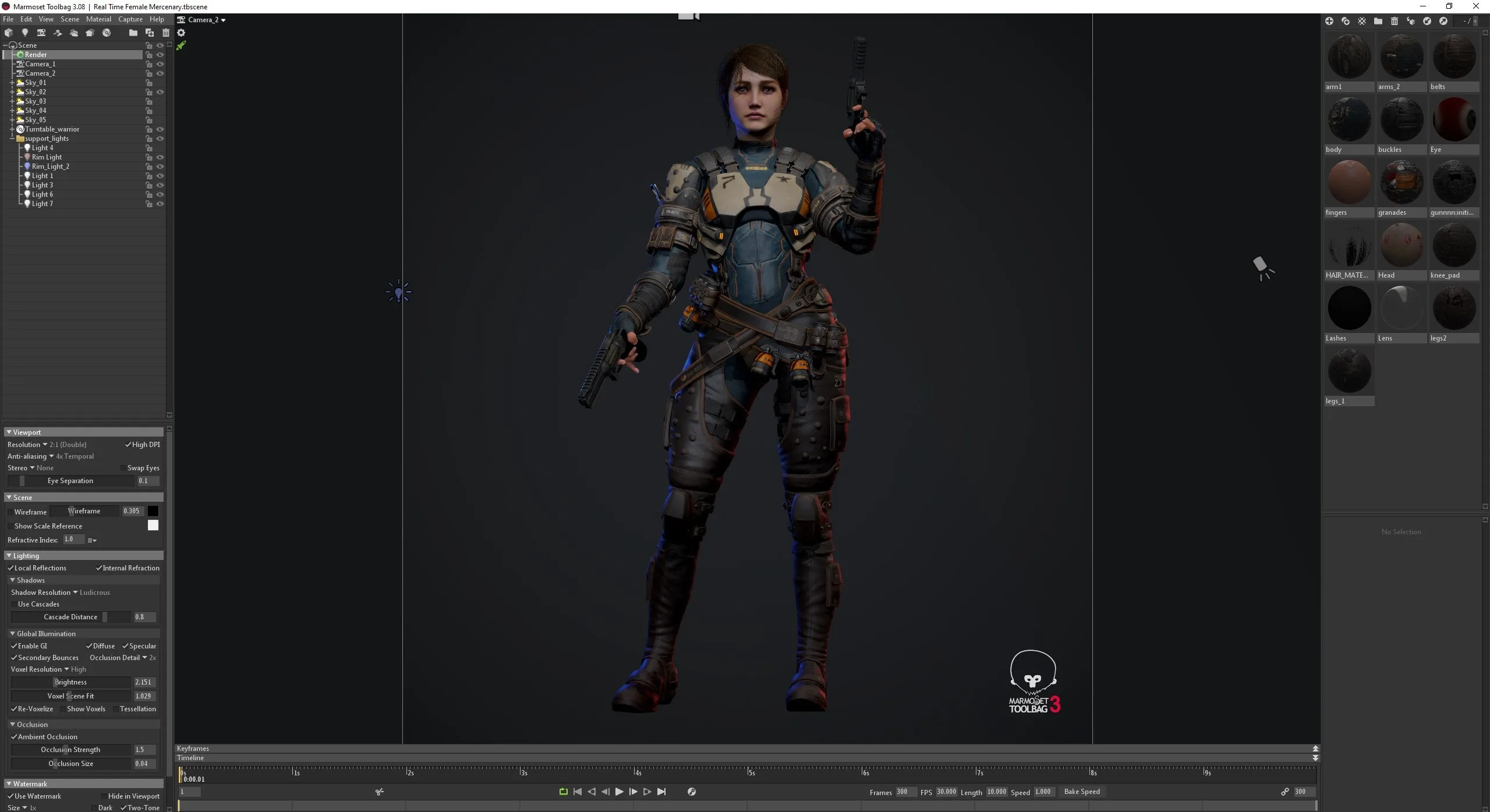This screenshot has height=812, width=1490.
Task: Open the File menu
Action: [8, 19]
